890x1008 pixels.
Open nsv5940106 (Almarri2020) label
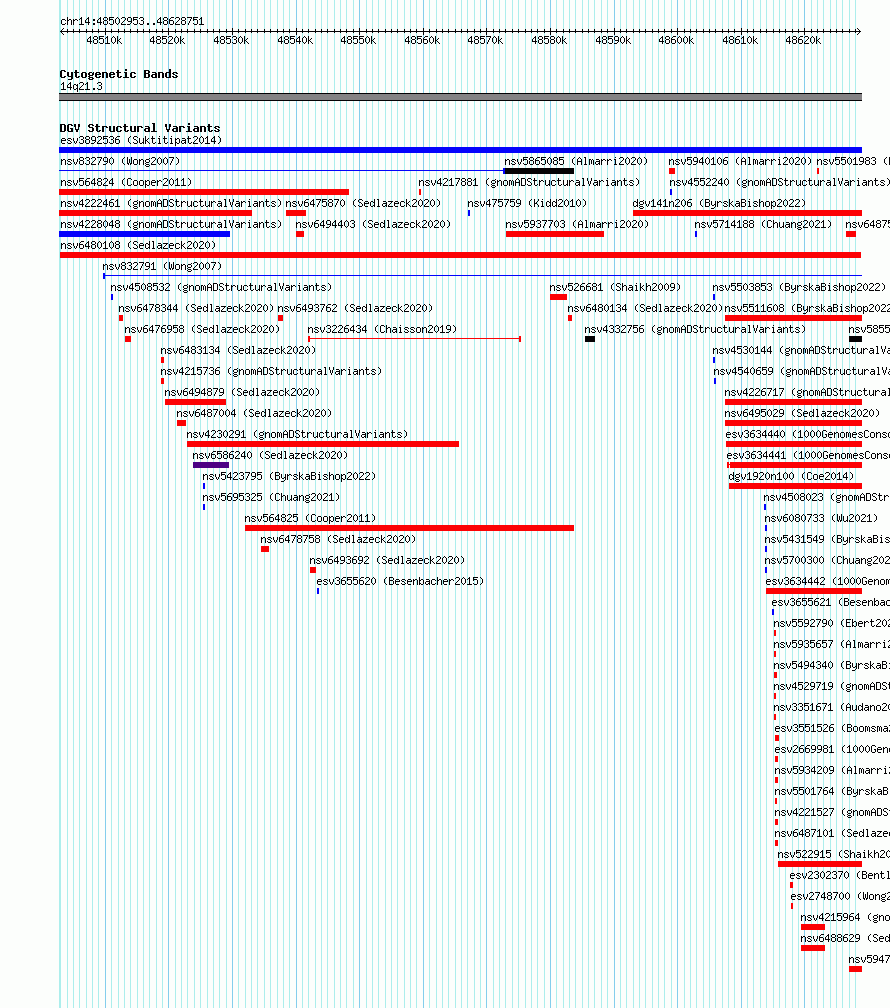pos(740,161)
